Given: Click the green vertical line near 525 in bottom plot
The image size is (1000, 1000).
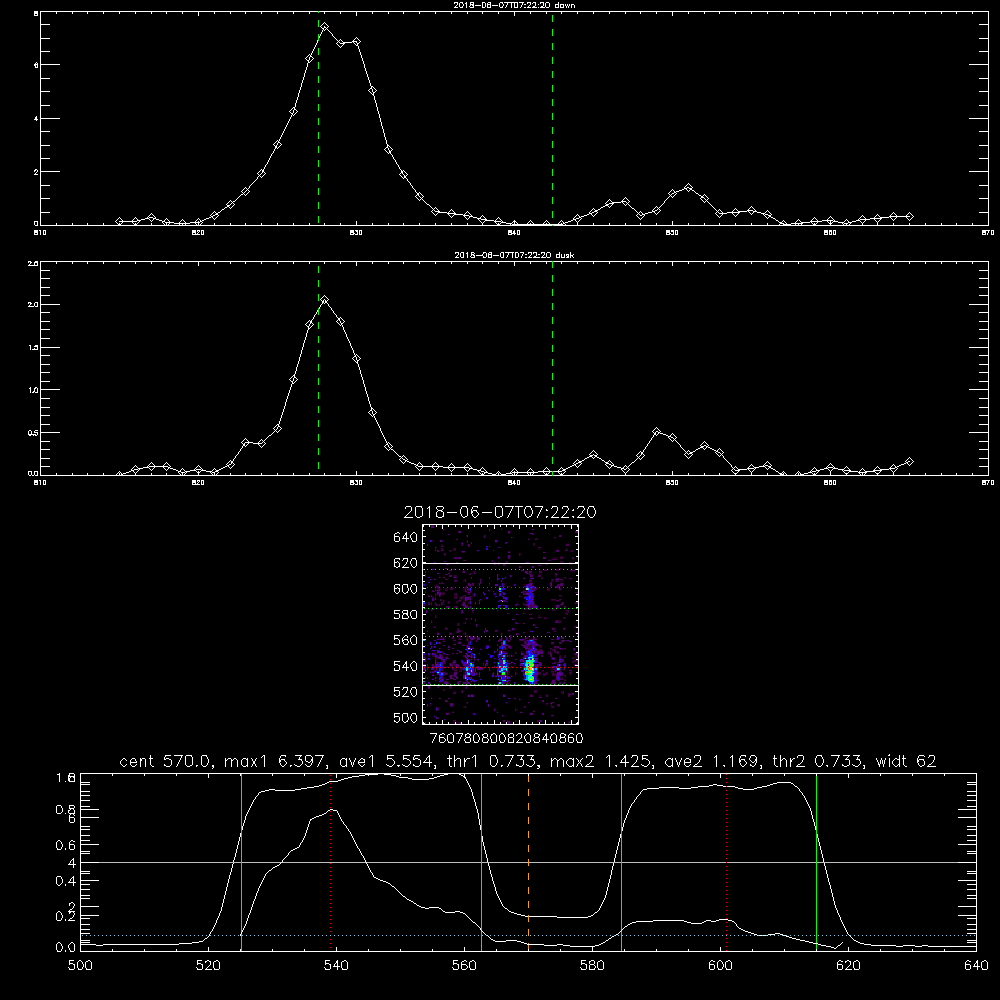Looking at the screenshot, I should (x=241, y=862).
